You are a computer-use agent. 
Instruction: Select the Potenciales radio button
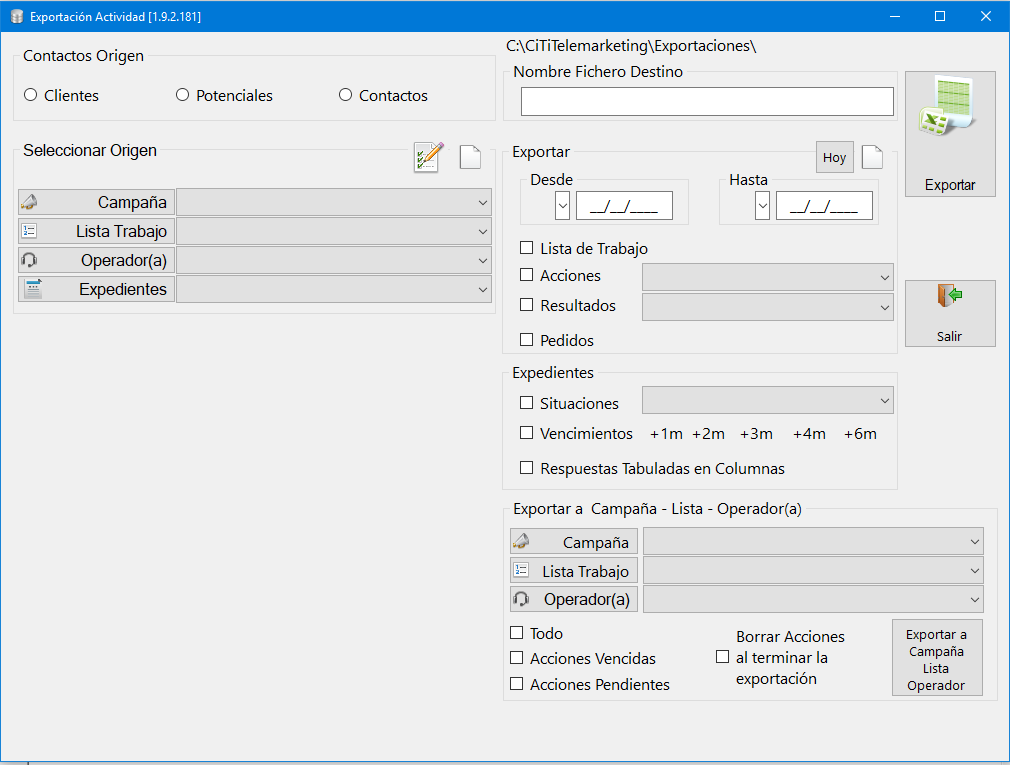click(182, 95)
